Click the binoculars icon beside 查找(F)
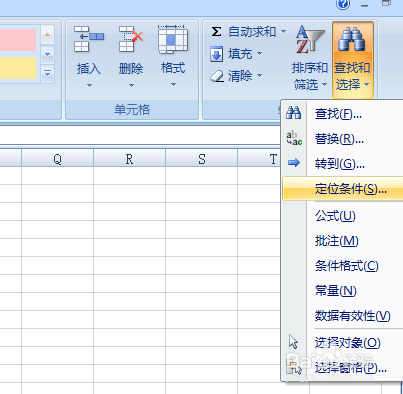 294,113
